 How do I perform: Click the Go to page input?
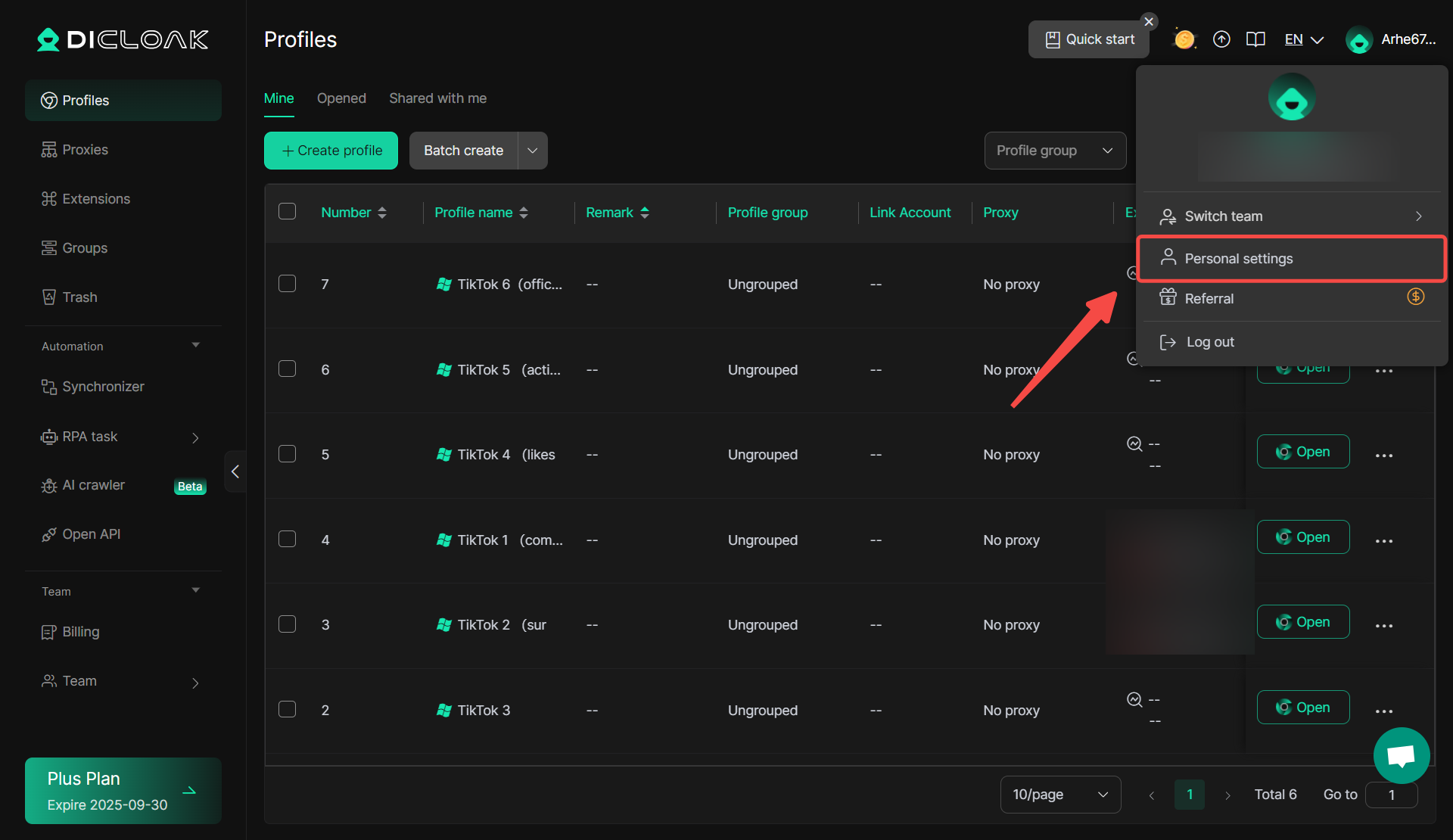coord(1391,795)
